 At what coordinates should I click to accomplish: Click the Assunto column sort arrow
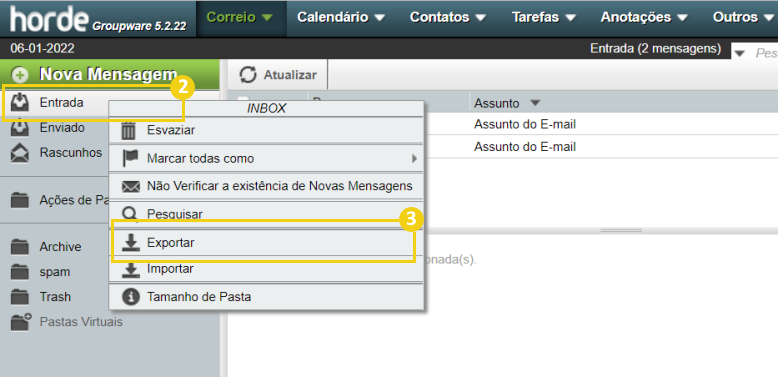tap(534, 103)
